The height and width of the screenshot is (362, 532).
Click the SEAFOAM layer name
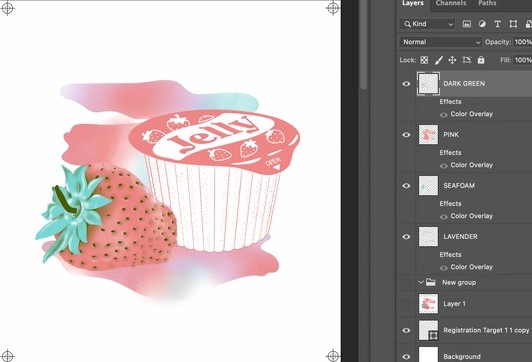point(459,186)
